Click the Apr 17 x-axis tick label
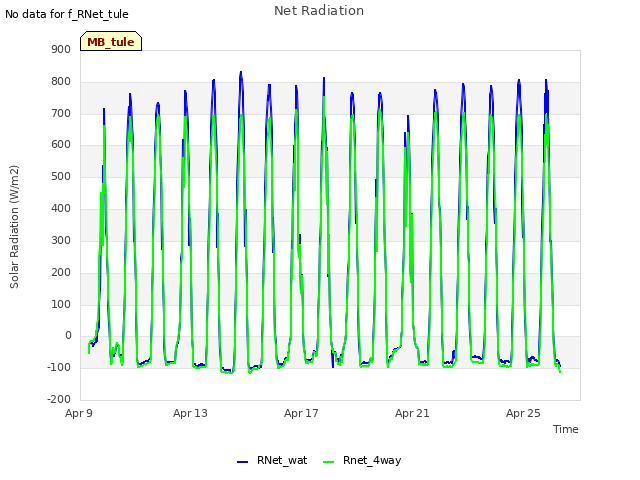640x480 pixels. [301, 413]
